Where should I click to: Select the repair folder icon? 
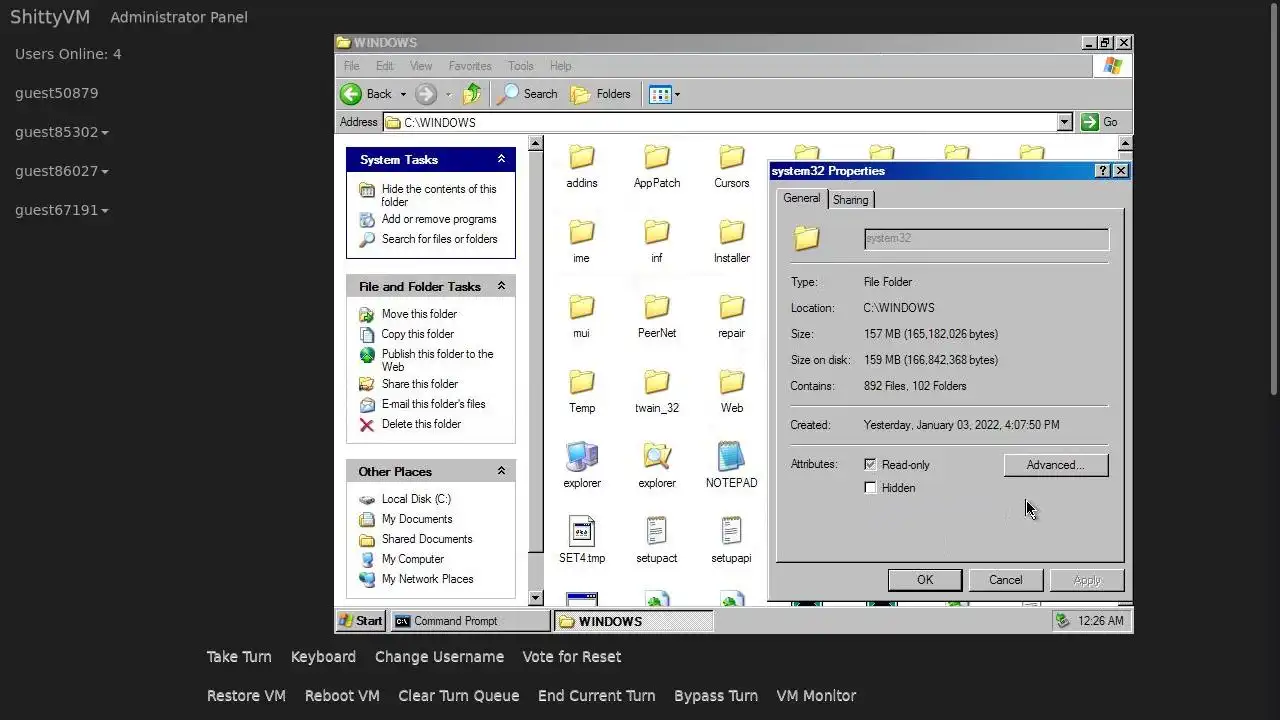(x=731, y=307)
